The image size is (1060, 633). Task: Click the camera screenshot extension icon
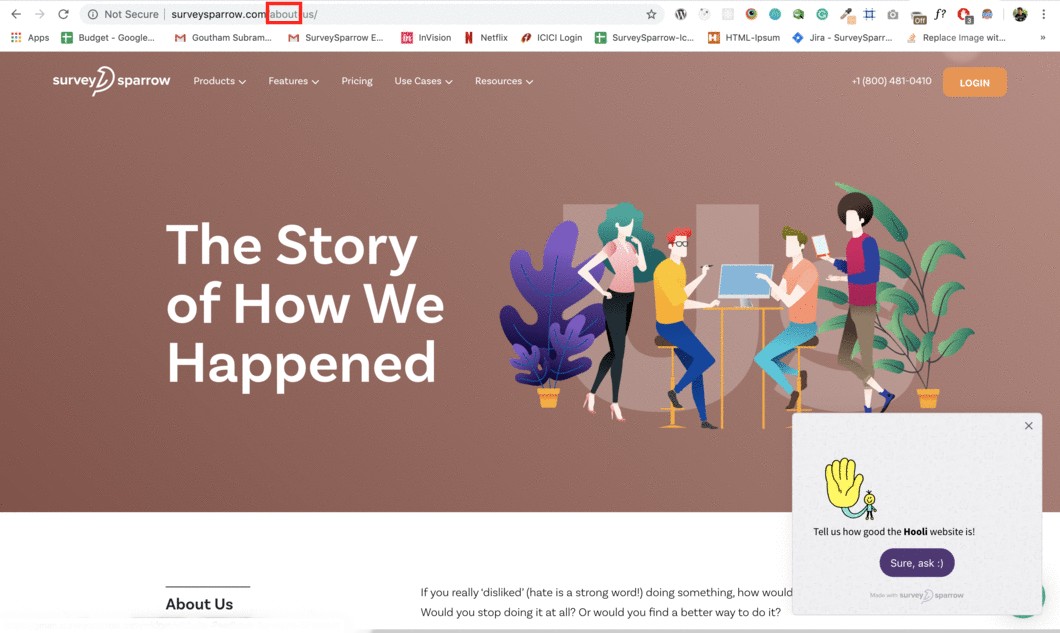tap(893, 14)
